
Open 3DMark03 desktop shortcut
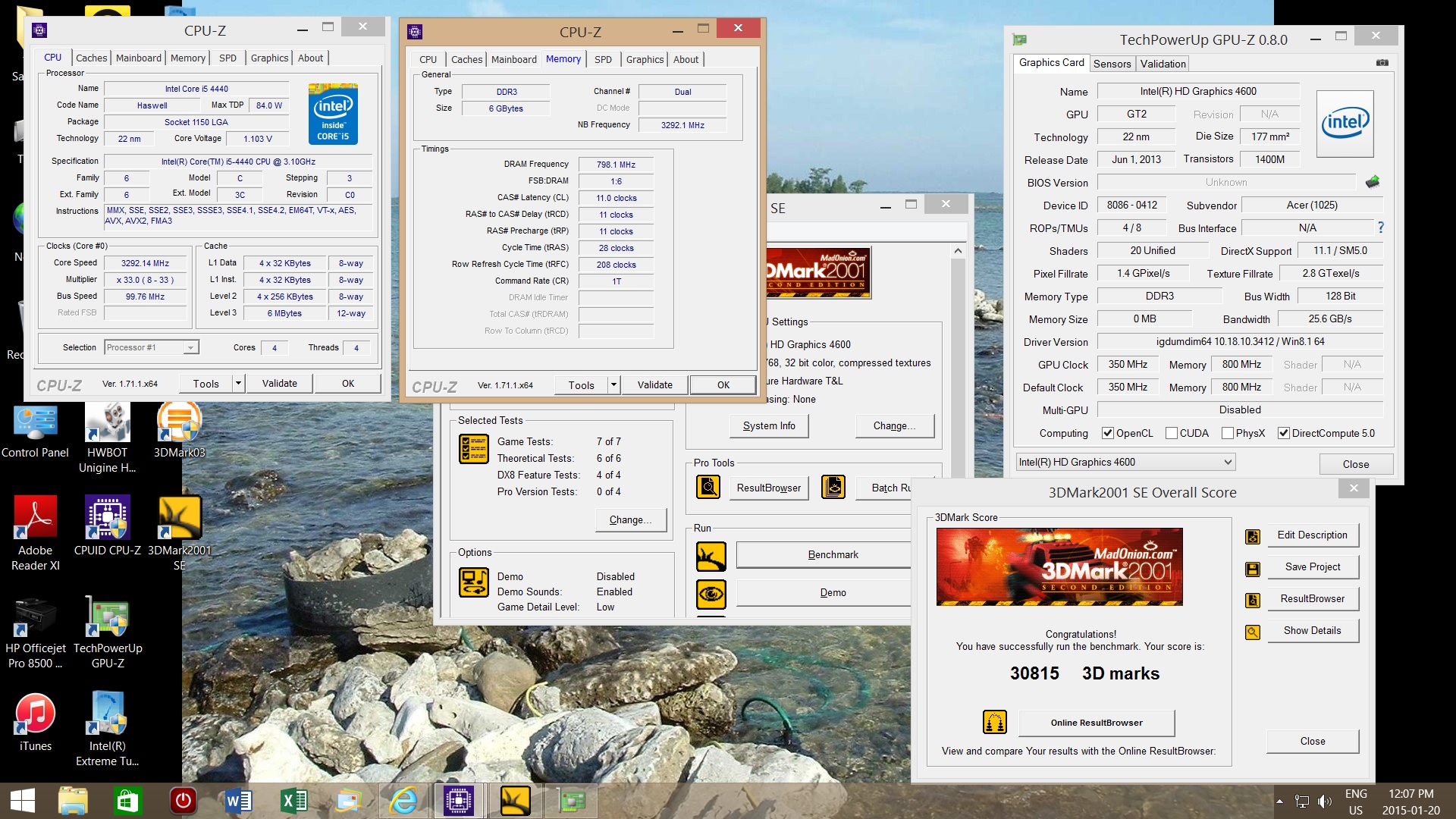coord(179,431)
